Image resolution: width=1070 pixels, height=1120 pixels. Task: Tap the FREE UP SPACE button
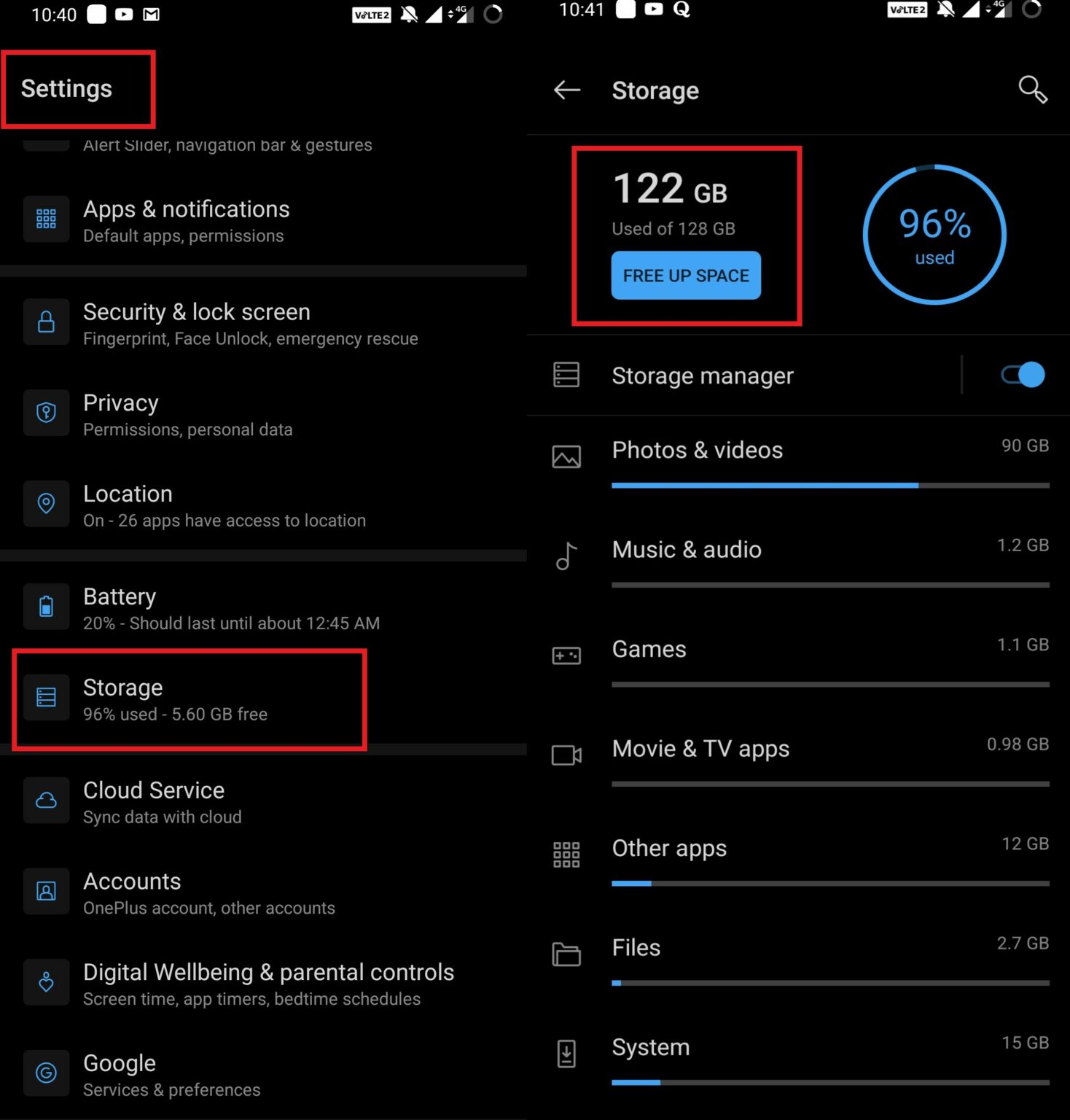coord(685,276)
